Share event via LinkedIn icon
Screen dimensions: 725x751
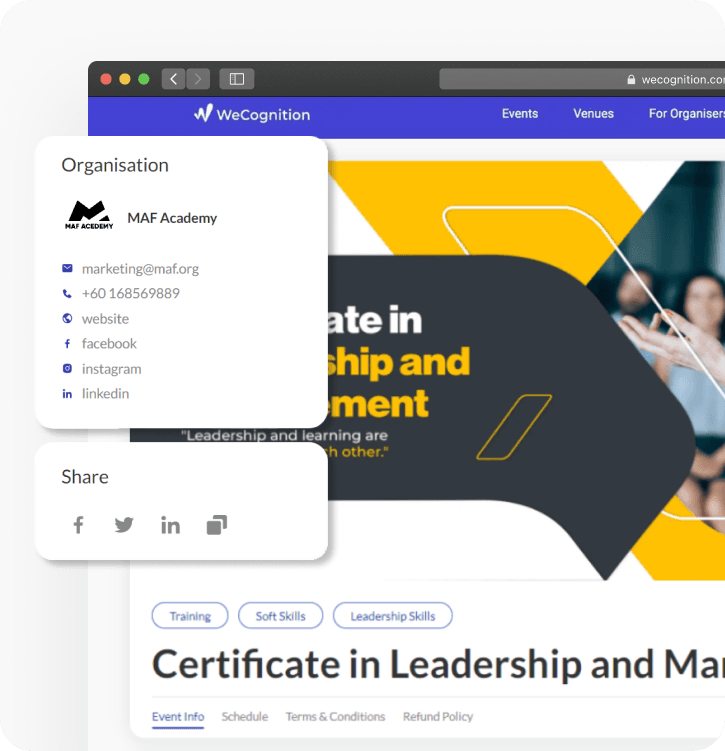tap(171, 525)
